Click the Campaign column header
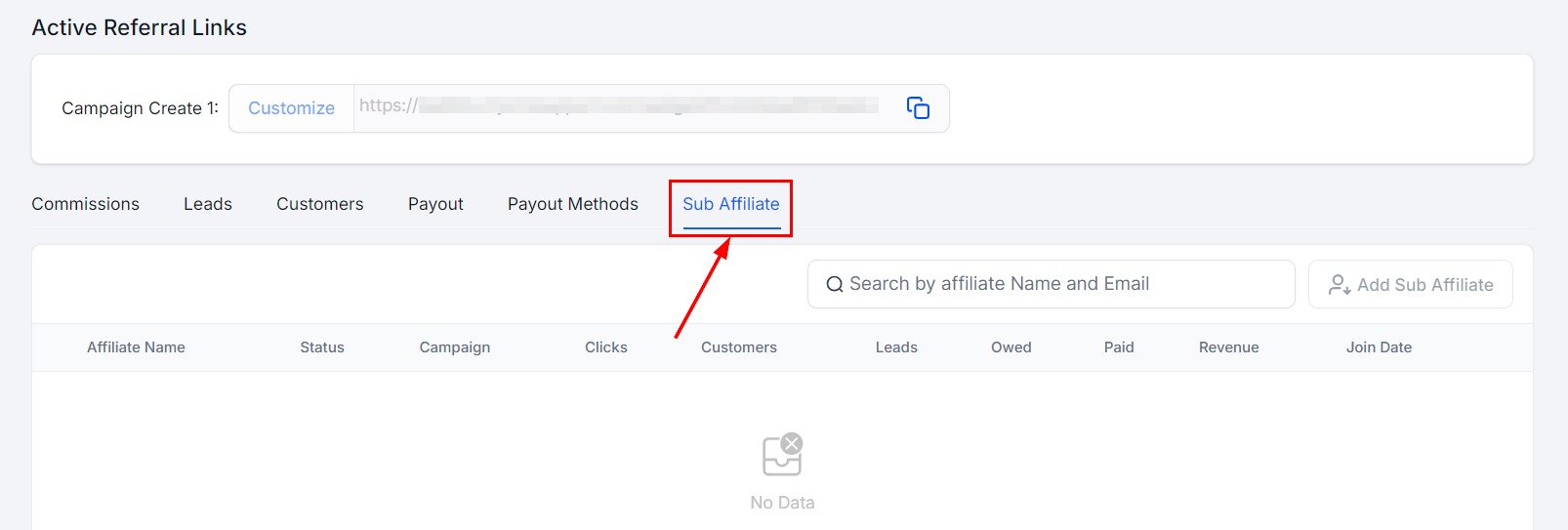 [455, 347]
